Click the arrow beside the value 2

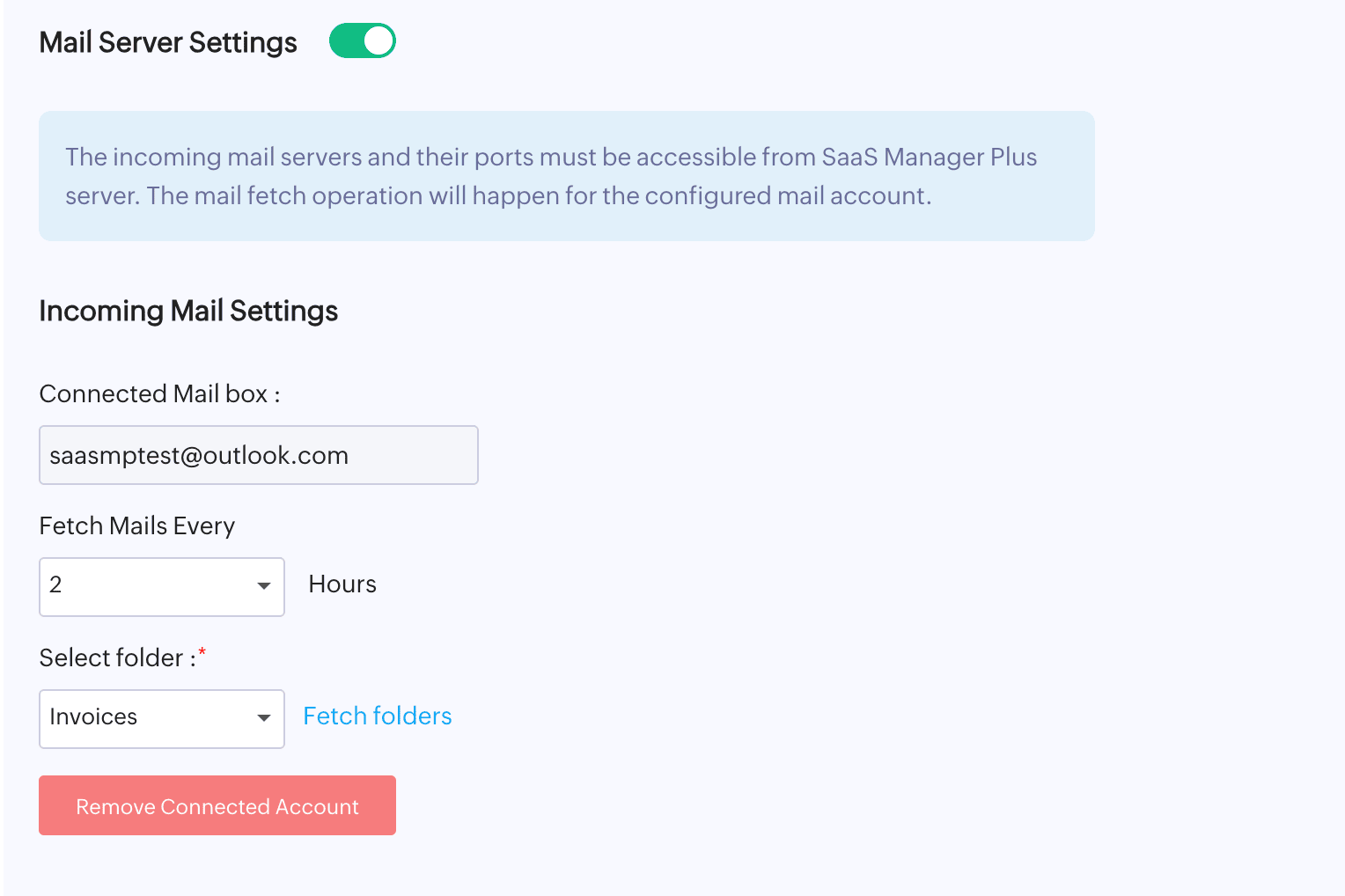(263, 586)
